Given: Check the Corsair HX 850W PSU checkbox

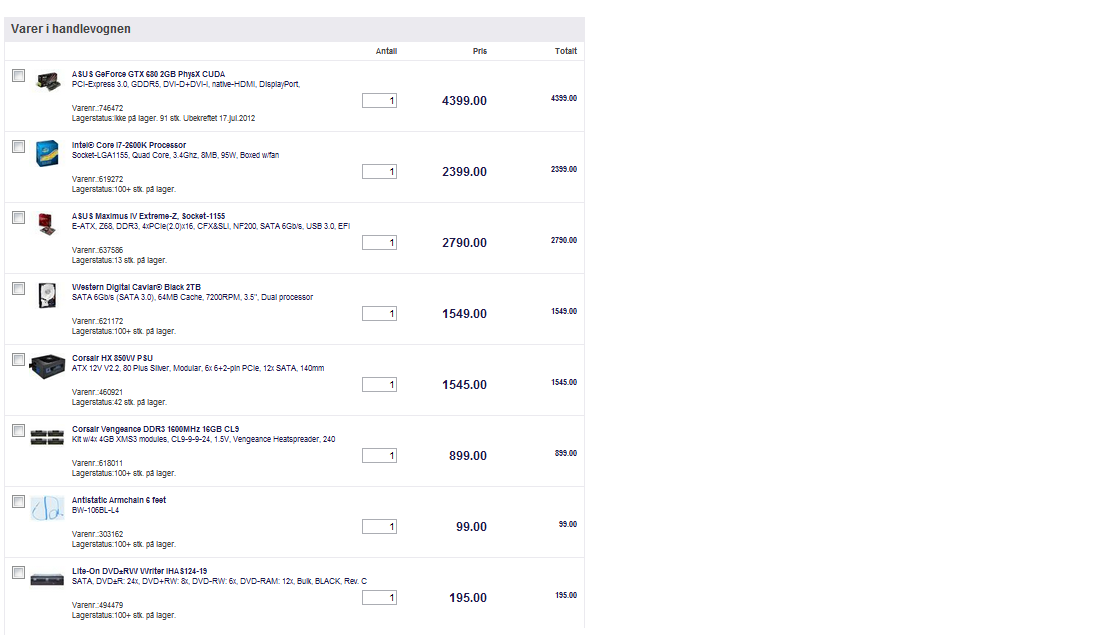Looking at the screenshot, I should (x=18, y=359).
